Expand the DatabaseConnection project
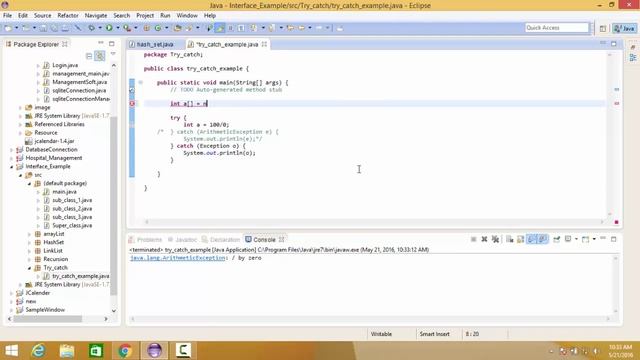640x360 pixels. coord(11,150)
